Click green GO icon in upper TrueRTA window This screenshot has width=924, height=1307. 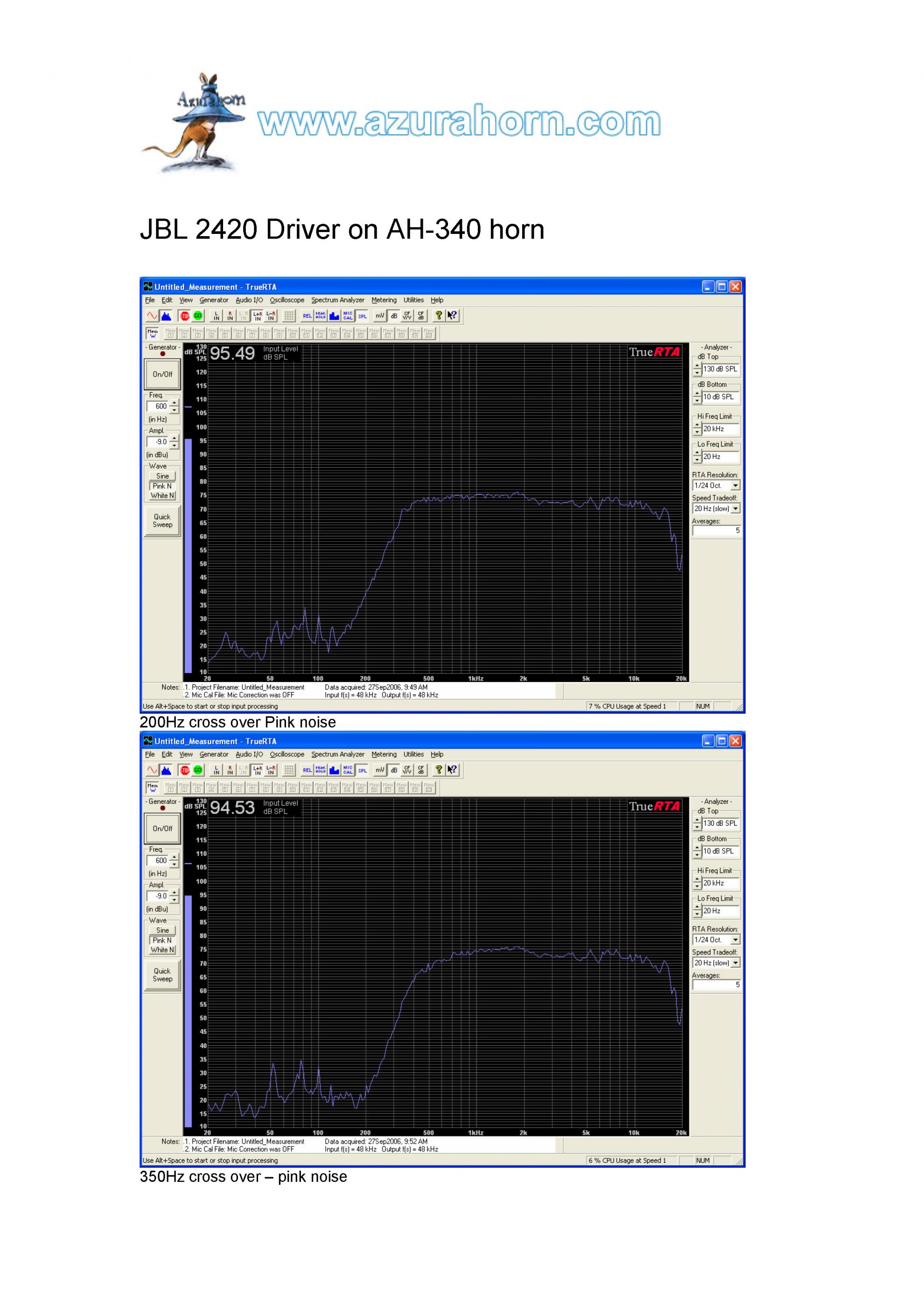point(198,316)
